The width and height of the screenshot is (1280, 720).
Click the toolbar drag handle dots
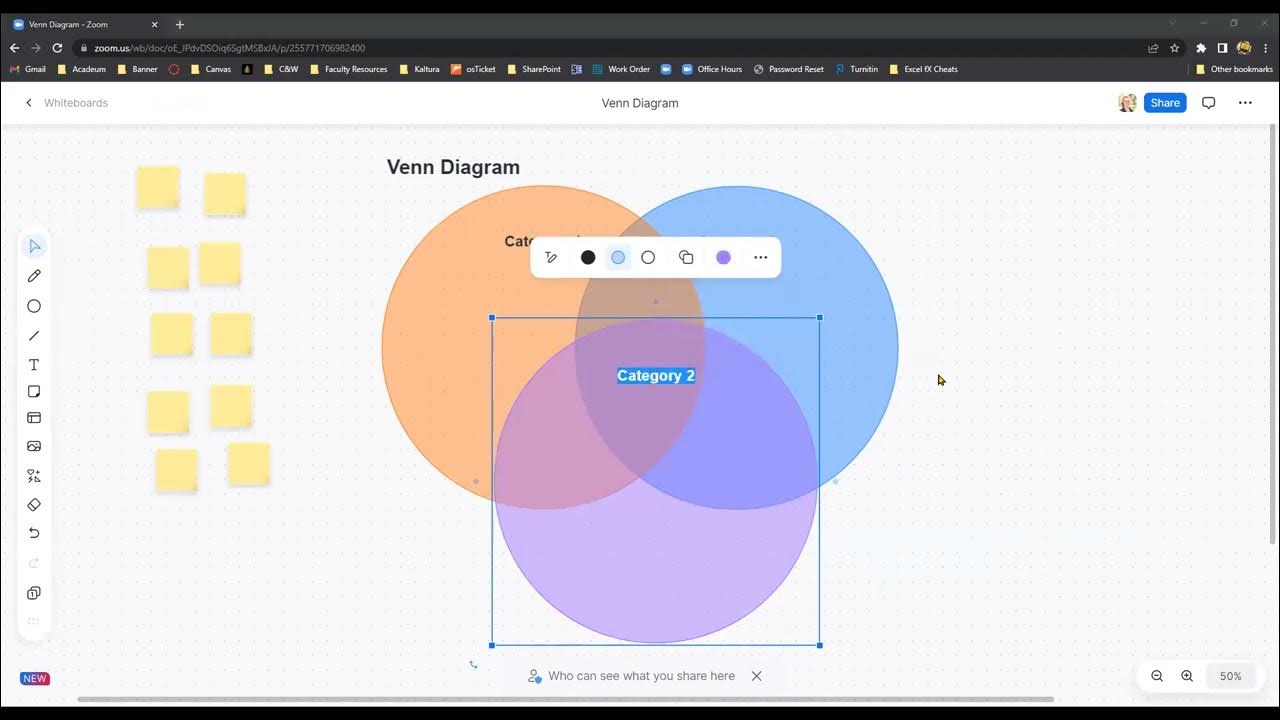[x=34, y=621]
